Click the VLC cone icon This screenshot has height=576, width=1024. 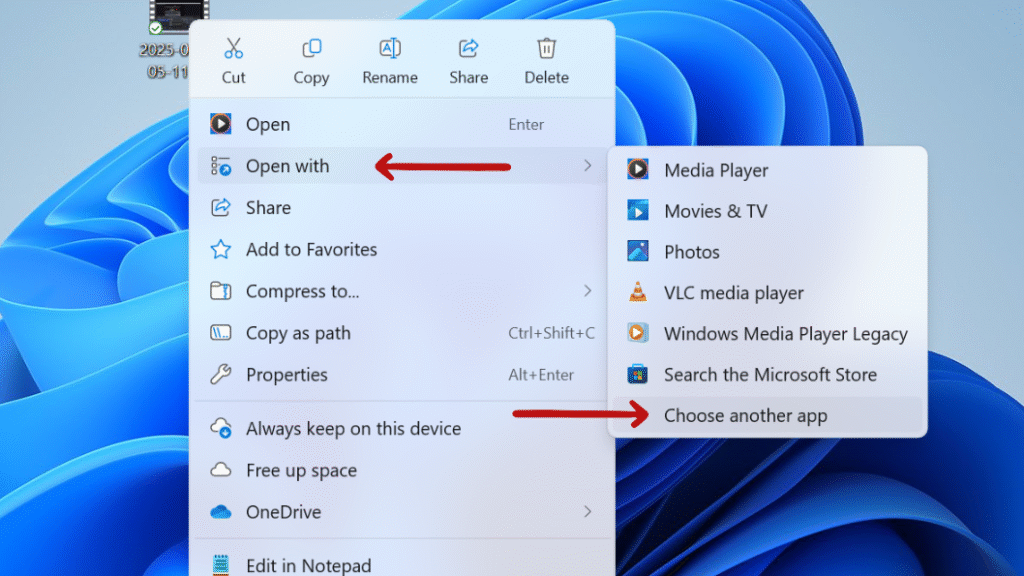637,292
